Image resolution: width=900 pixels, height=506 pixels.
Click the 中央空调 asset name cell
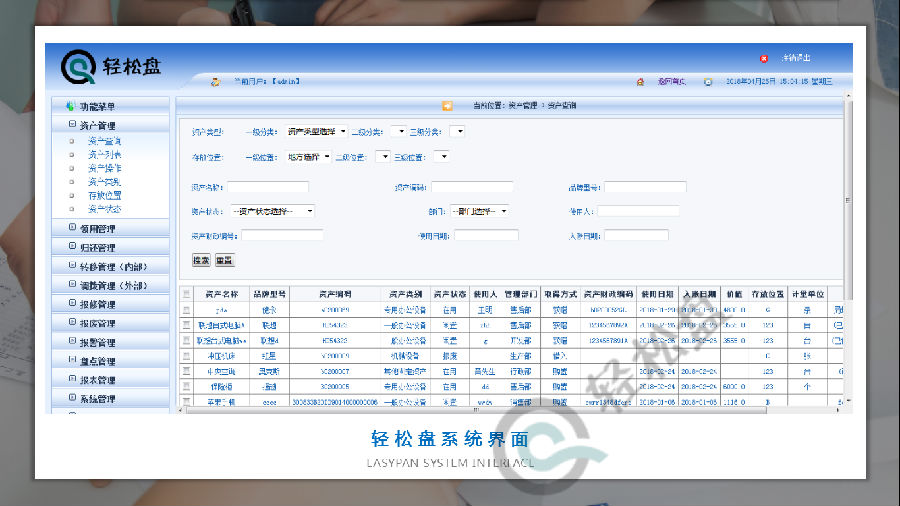tap(222, 371)
